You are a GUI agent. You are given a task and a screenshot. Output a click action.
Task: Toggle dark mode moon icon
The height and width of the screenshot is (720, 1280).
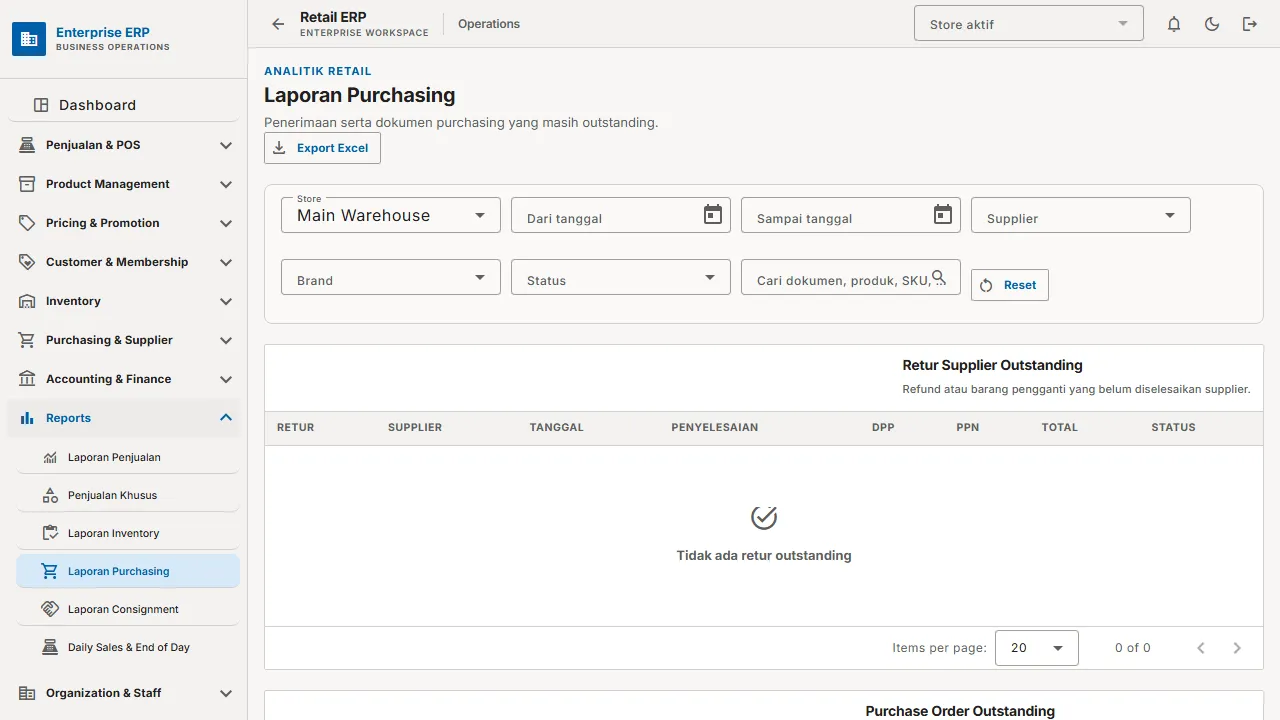(x=1212, y=24)
